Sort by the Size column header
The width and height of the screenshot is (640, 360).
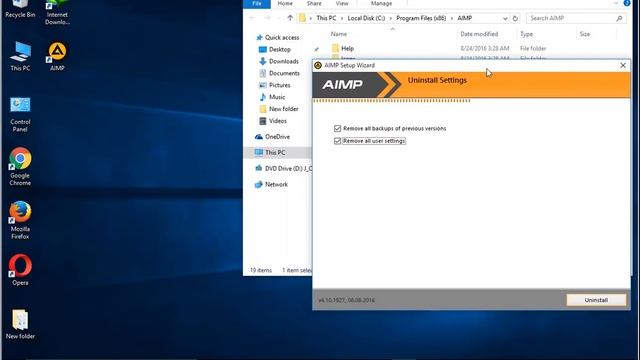tap(585, 34)
